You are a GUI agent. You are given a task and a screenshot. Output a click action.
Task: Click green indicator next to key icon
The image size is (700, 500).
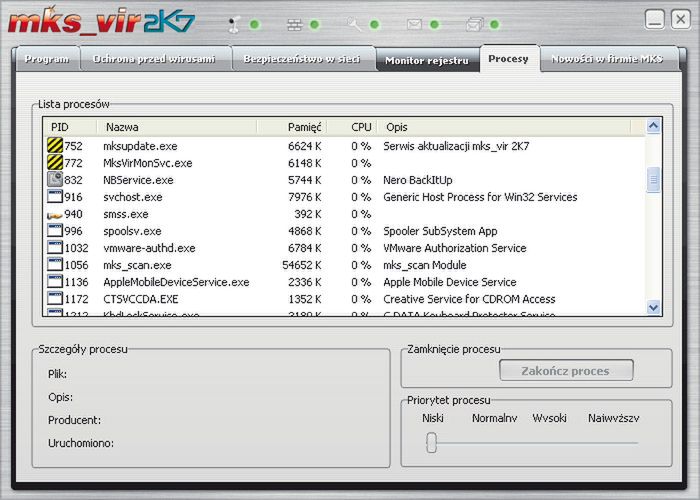click(375, 25)
